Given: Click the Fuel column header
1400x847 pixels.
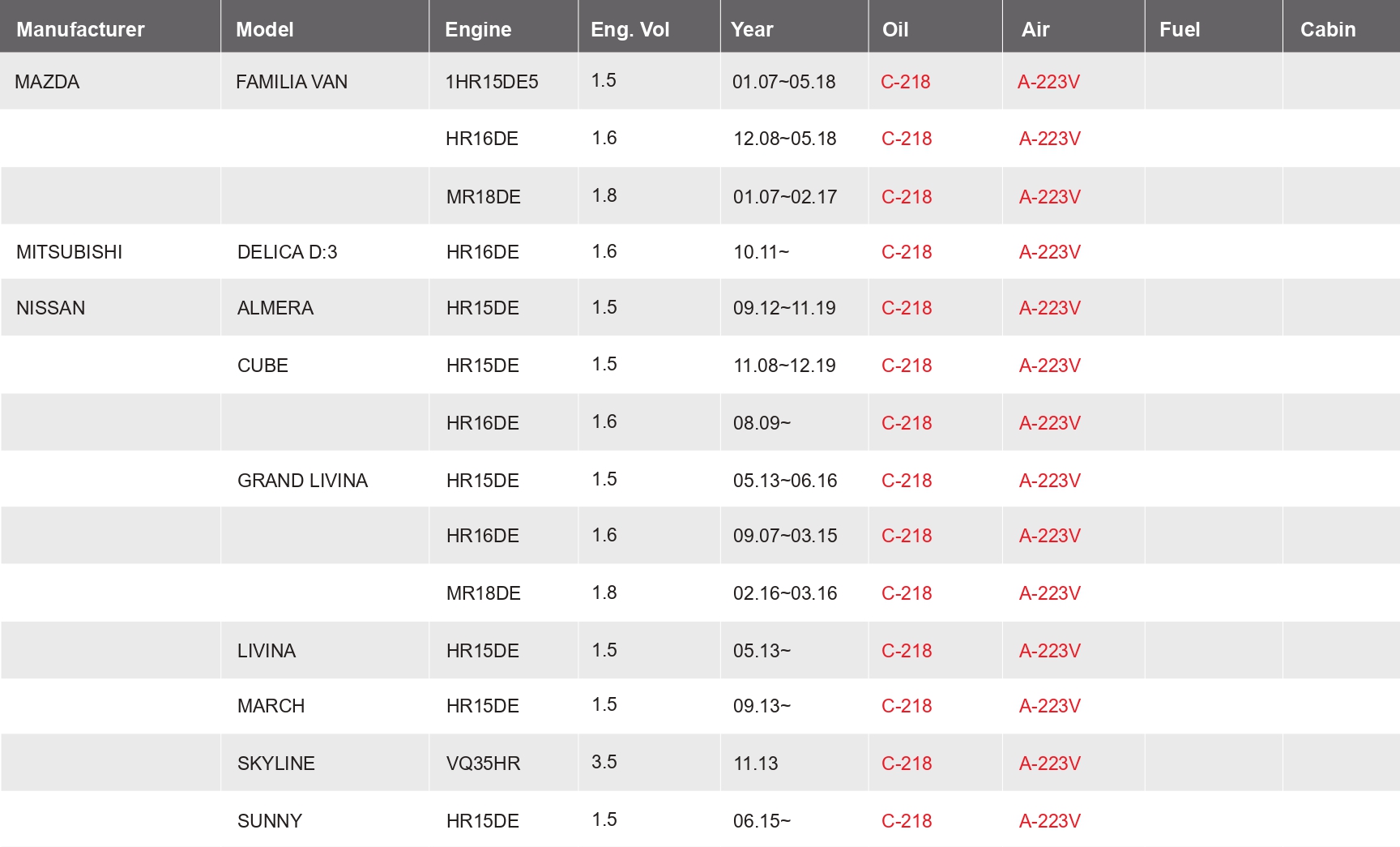Looking at the screenshot, I should (x=1179, y=30).
